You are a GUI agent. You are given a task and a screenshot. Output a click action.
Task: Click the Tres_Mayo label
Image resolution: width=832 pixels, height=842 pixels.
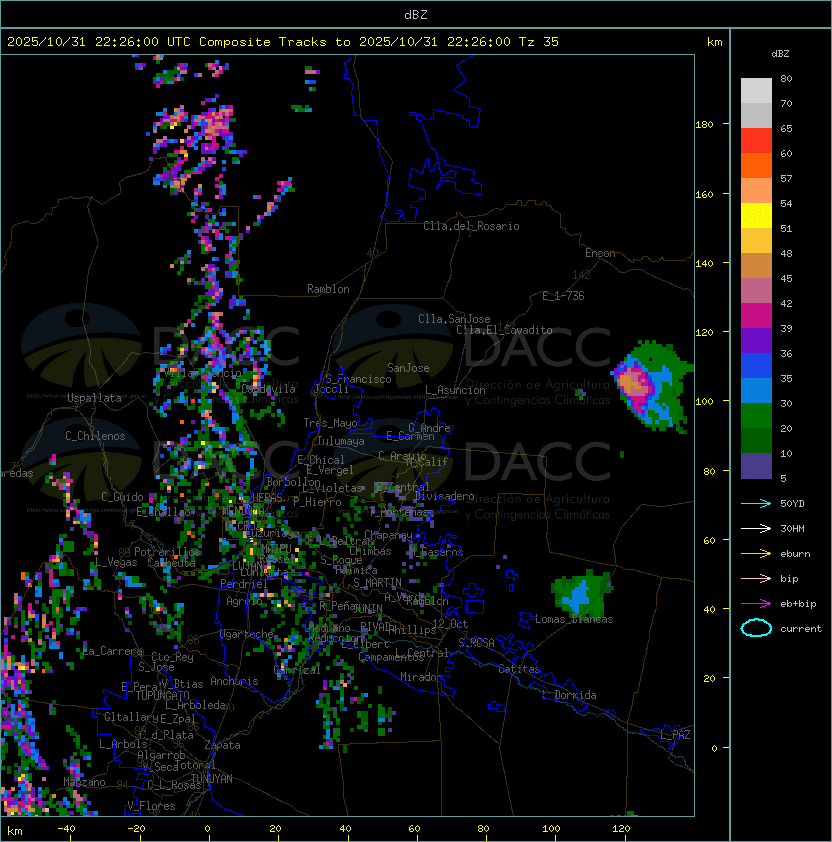[x=330, y=423]
